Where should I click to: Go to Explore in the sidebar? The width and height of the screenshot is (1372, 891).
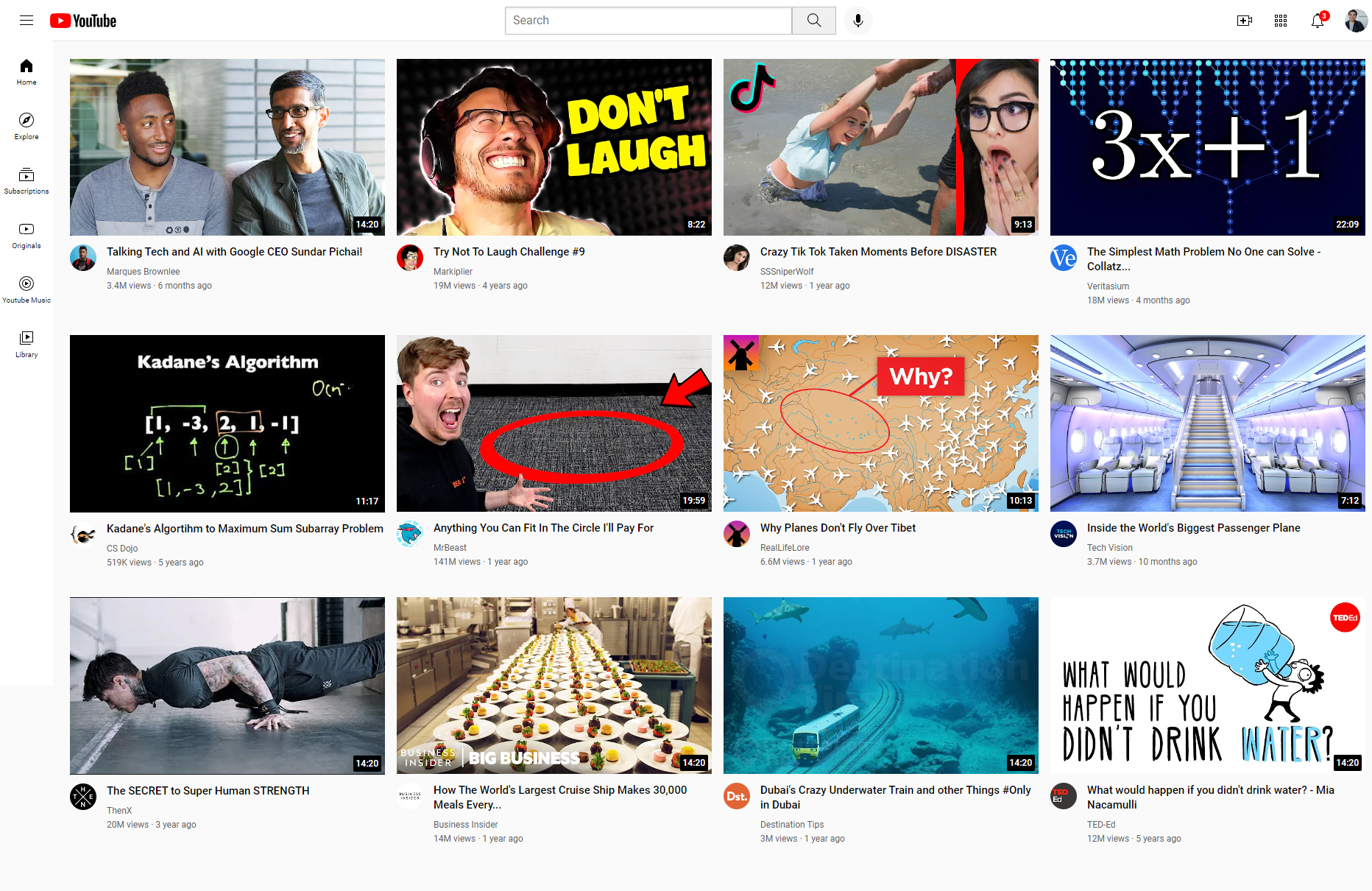click(26, 126)
